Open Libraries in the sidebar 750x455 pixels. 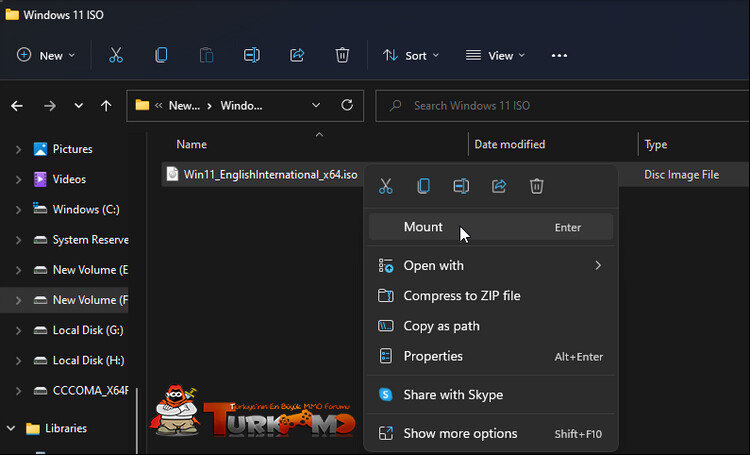(x=66, y=428)
